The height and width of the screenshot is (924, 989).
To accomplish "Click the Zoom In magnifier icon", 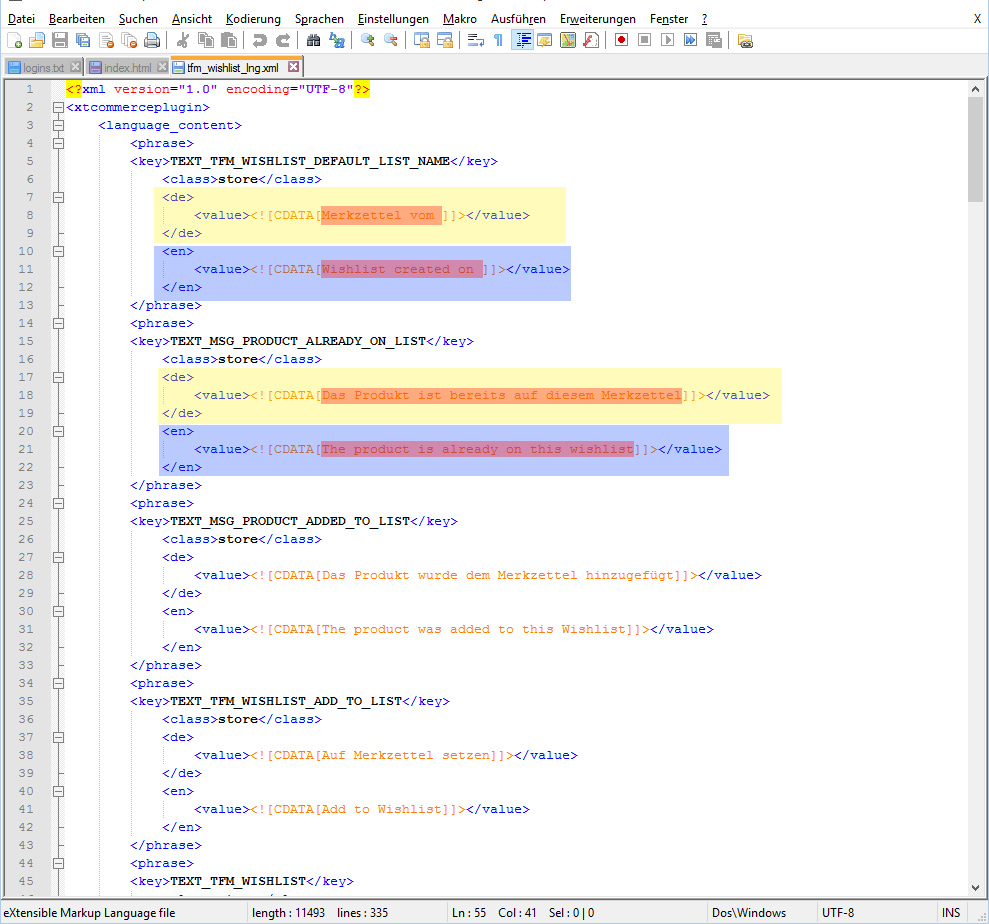I will 368,40.
